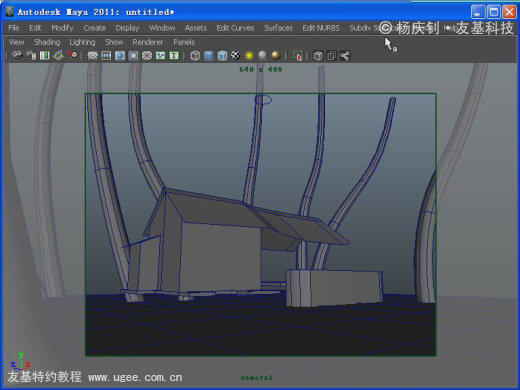Switch to Wireframe display icon

coord(195,56)
